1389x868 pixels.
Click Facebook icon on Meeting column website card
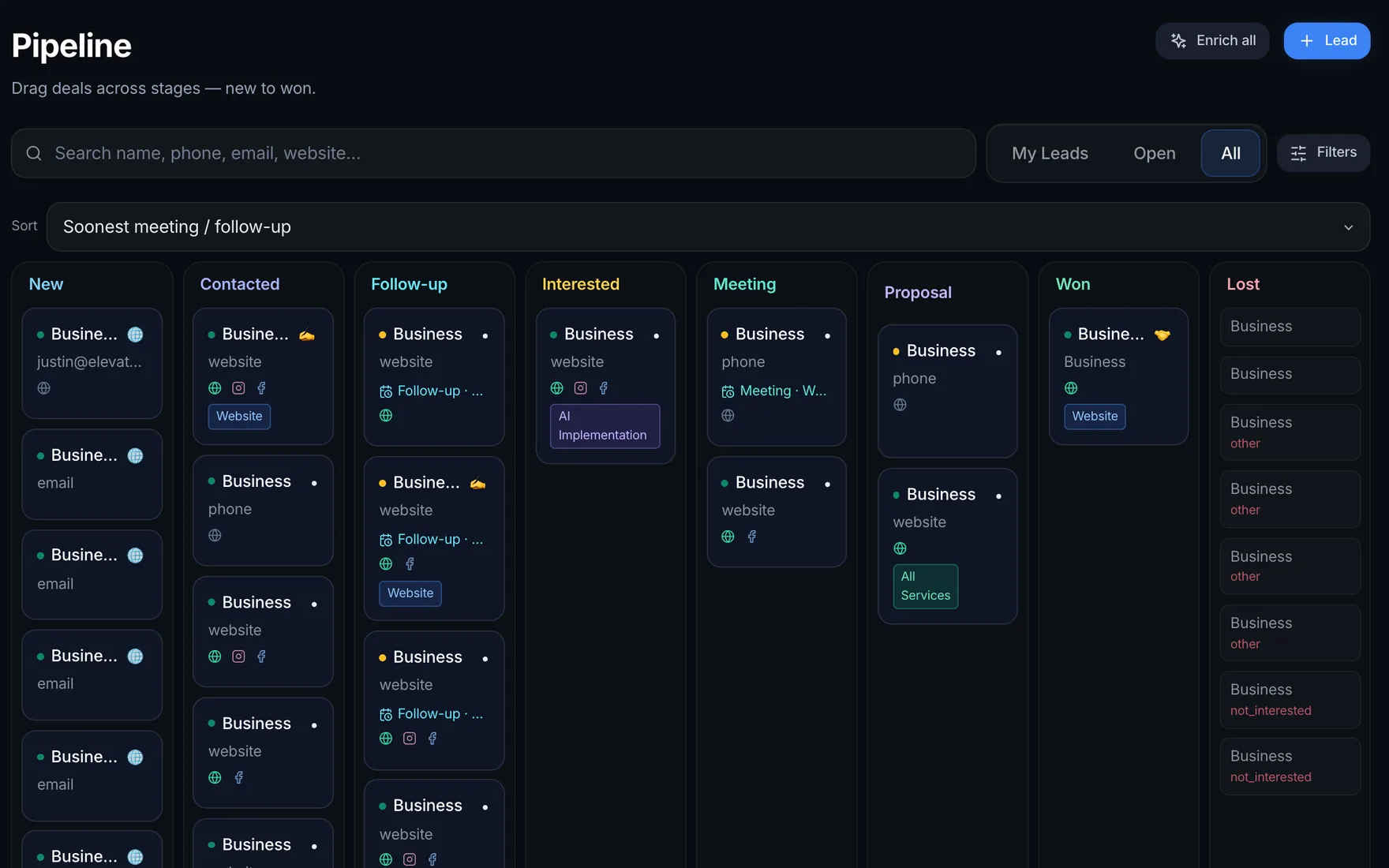click(x=751, y=536)
